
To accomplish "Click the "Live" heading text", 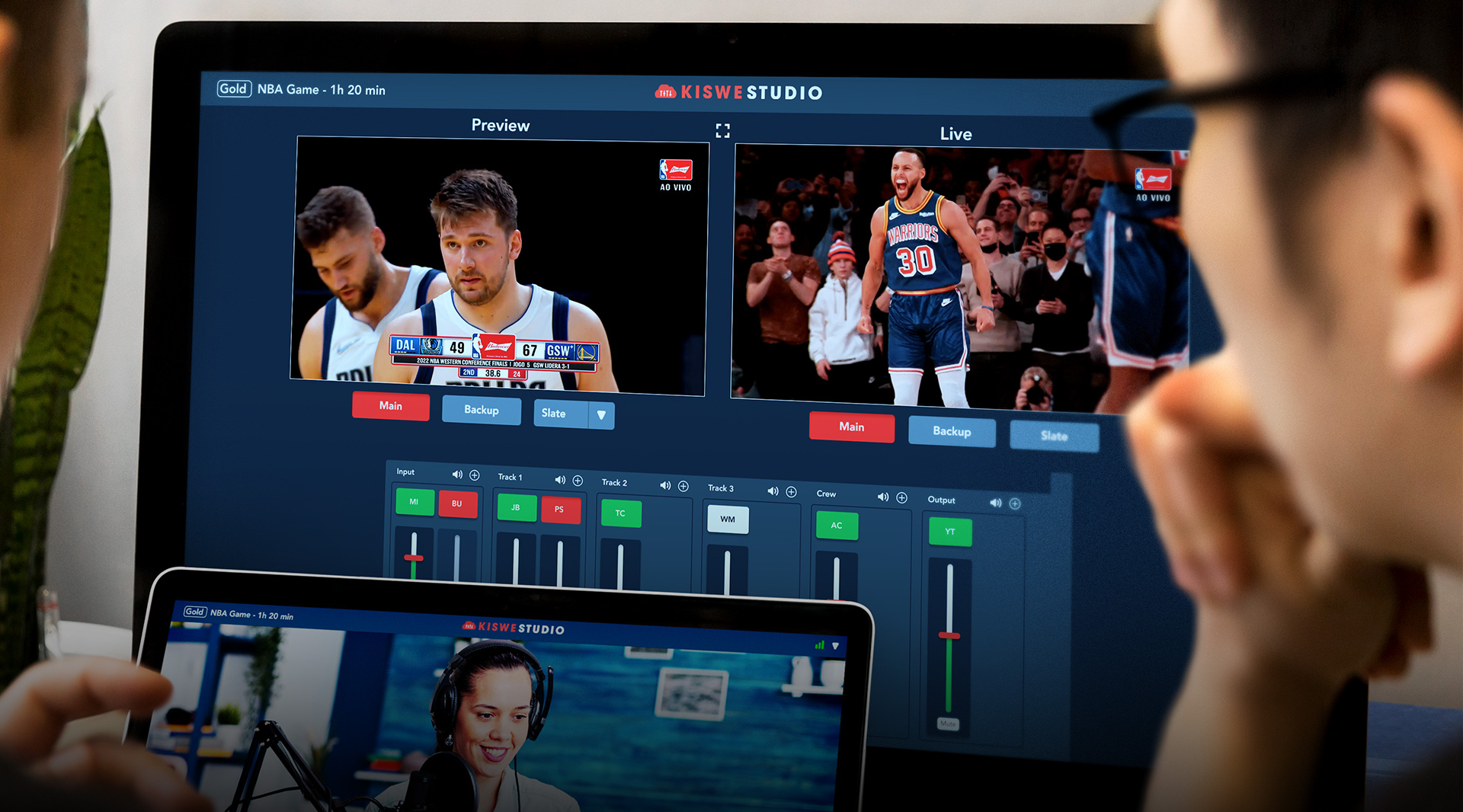I will pos(956,134).
